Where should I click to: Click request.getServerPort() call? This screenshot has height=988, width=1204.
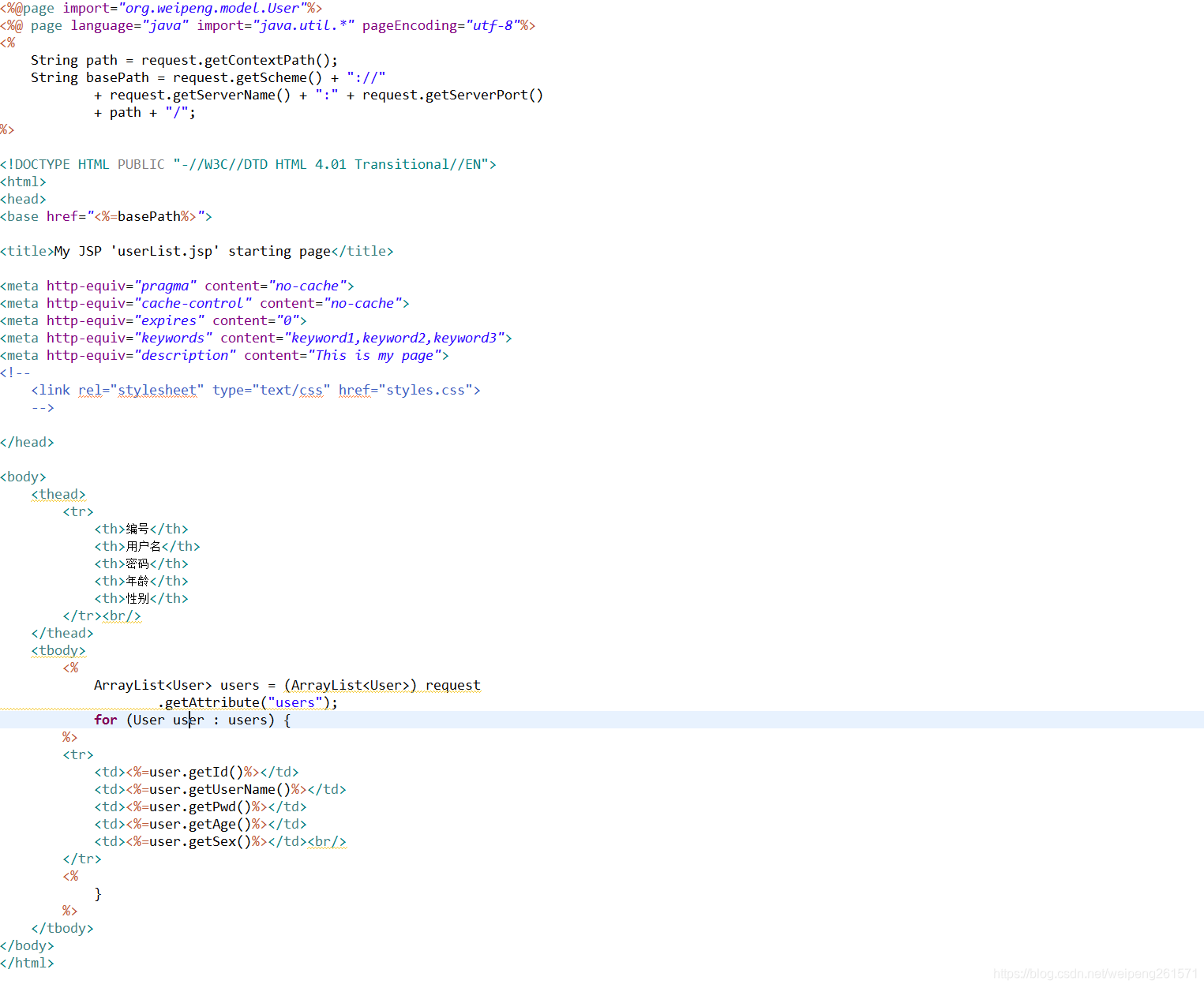pos(453,95)
